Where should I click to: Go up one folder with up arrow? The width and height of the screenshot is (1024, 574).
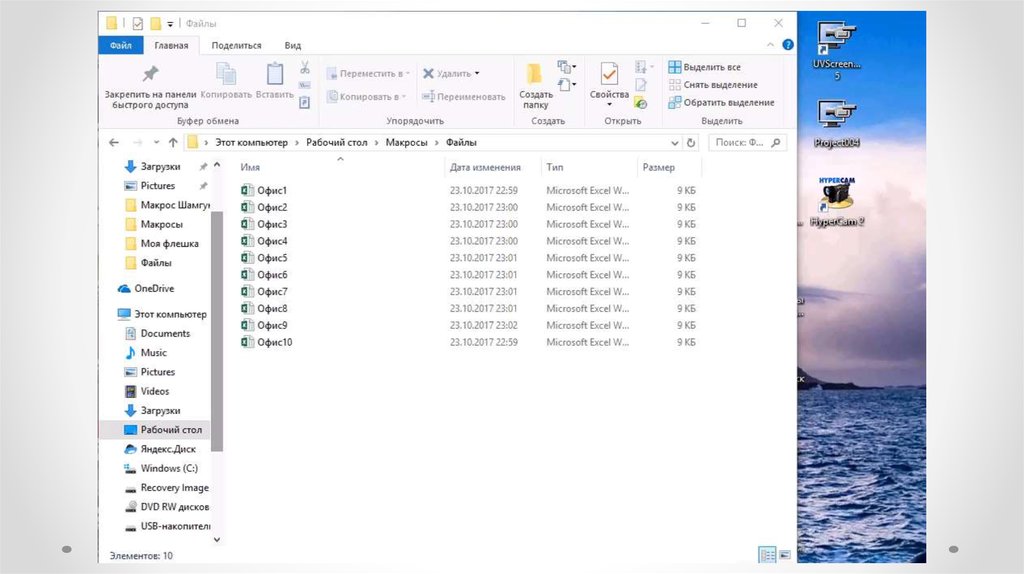[x=173, y=143]
